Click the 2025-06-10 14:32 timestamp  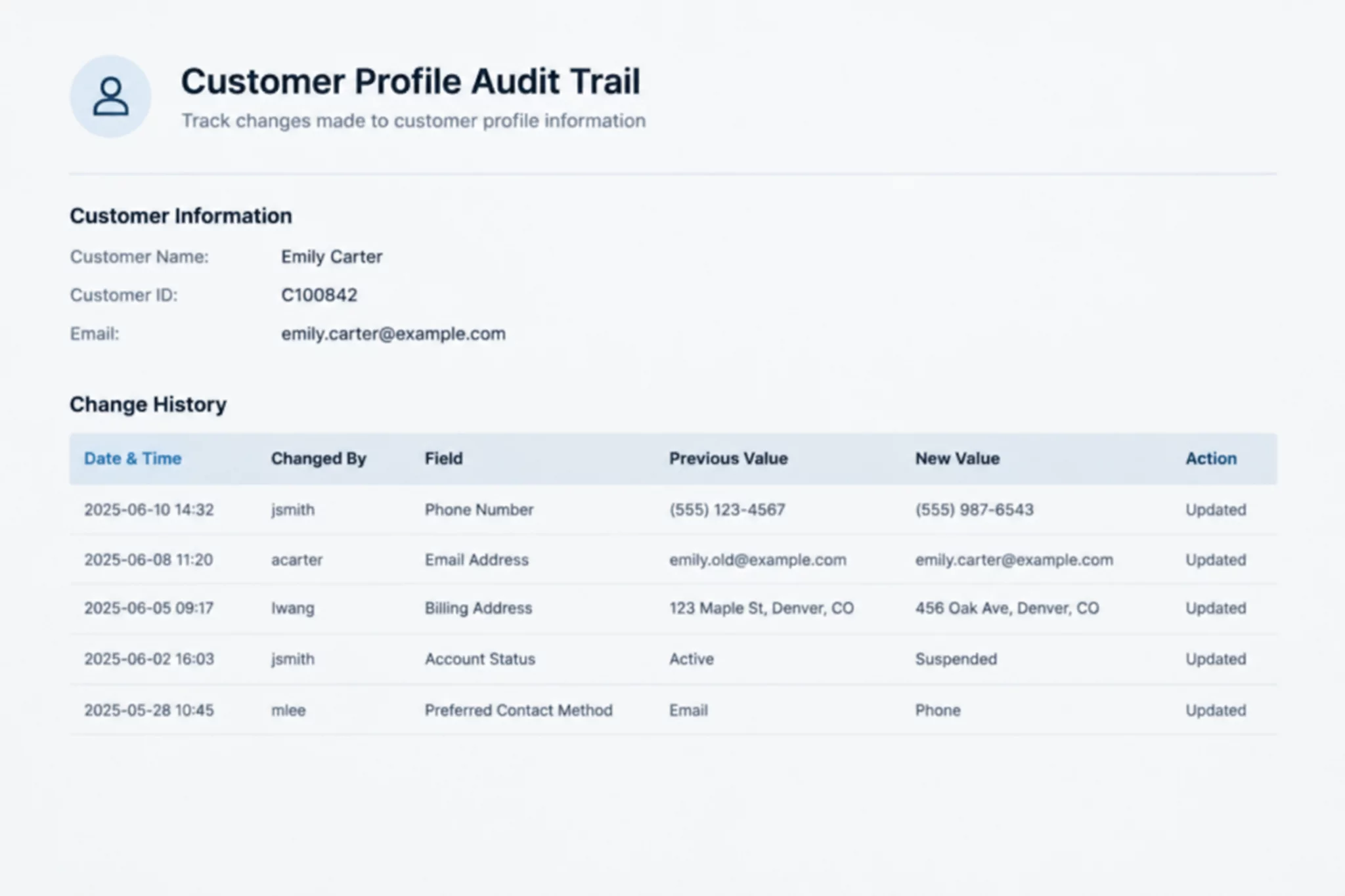pyautogui.click(x=149, y=509)
